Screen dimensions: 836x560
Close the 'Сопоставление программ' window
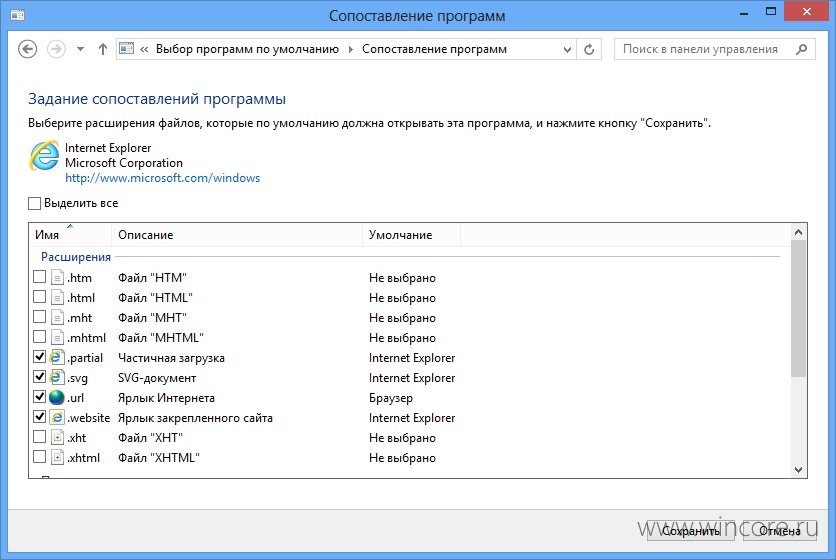(x=807, y=11)
